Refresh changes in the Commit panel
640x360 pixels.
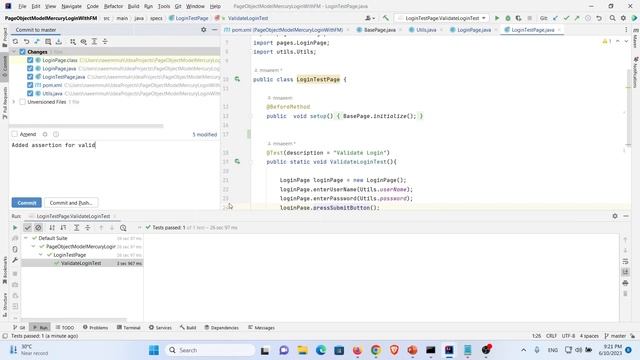(15, 42)
